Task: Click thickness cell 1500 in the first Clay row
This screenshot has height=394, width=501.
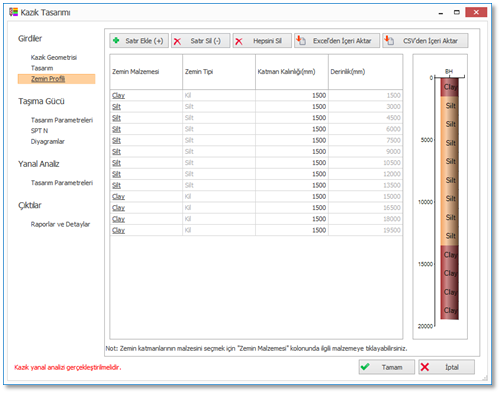Action: pos(292,95)
